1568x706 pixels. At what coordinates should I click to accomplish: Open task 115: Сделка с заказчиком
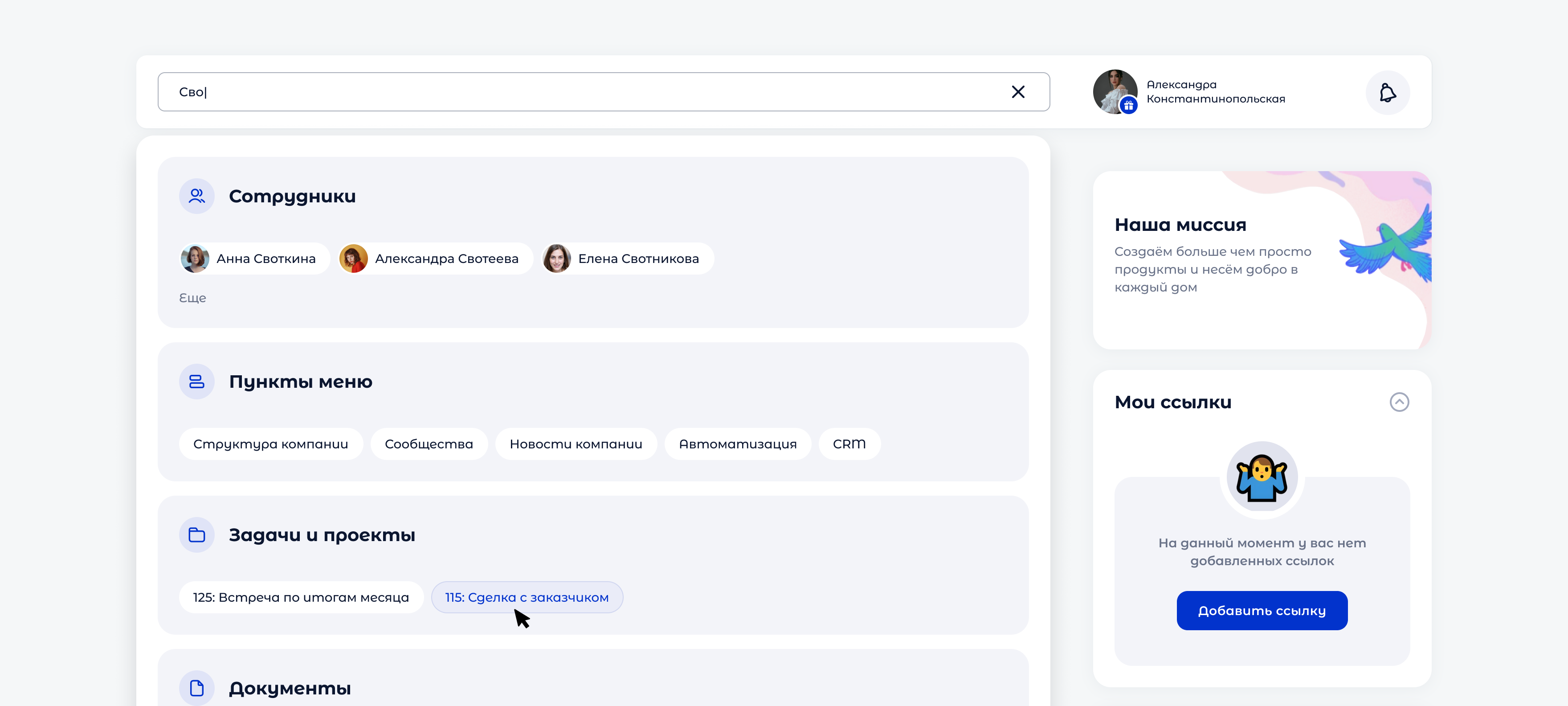[x=527, y=597]
